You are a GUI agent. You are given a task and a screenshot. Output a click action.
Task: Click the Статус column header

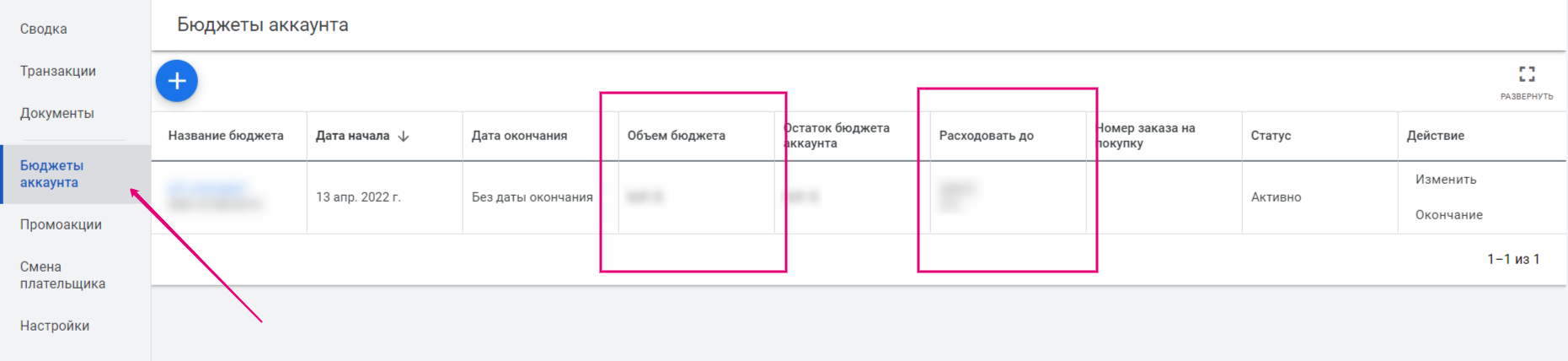(x=1271, y=136)
